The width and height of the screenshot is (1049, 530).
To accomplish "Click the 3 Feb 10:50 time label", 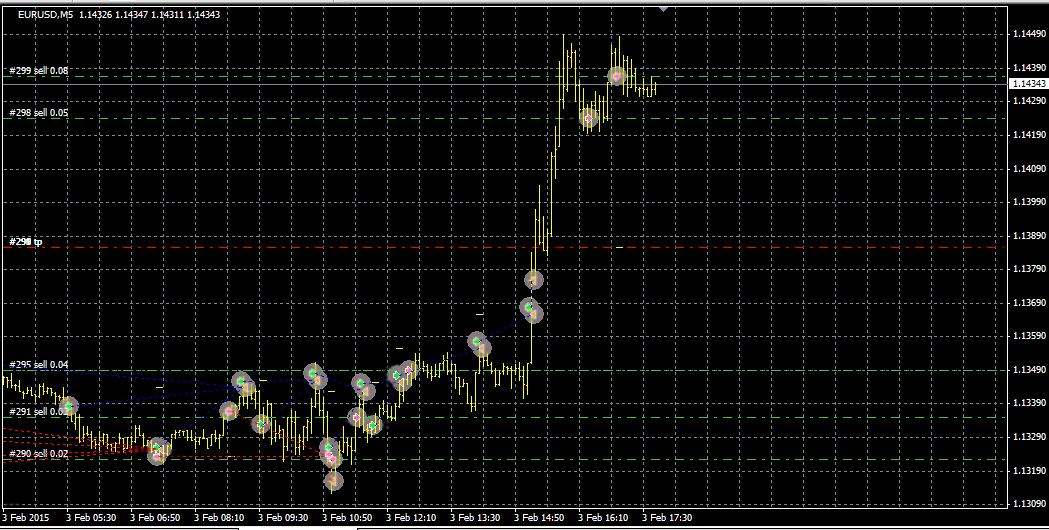I will pyautogui.click(x=347, y=517).
